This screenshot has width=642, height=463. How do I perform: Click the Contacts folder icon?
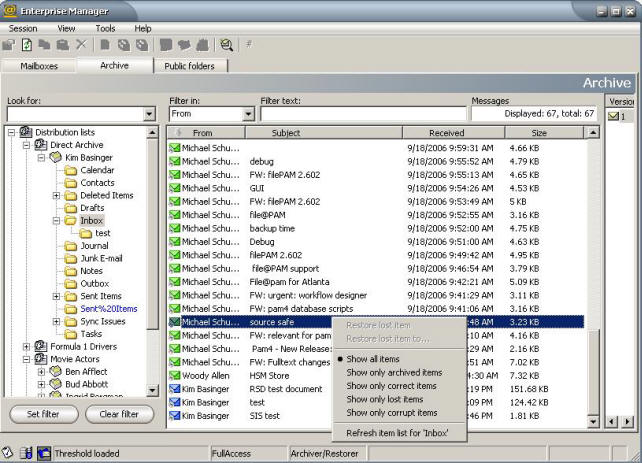point(71,183)
